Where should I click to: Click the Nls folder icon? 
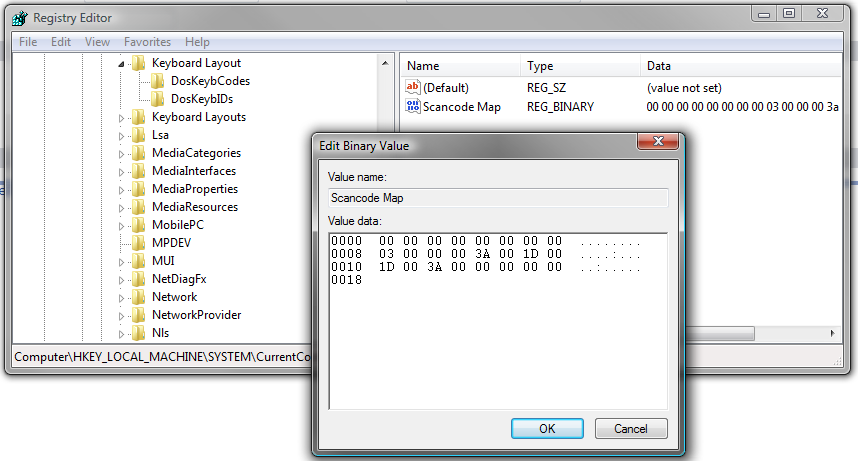pos(139,333)
